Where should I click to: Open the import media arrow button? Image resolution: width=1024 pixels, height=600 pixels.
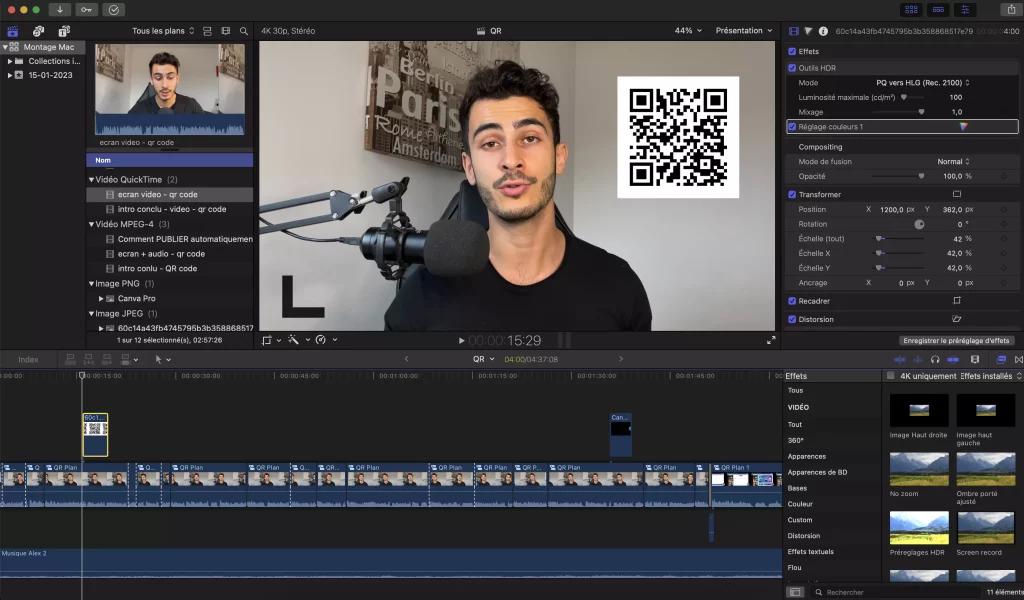[59, 10]
